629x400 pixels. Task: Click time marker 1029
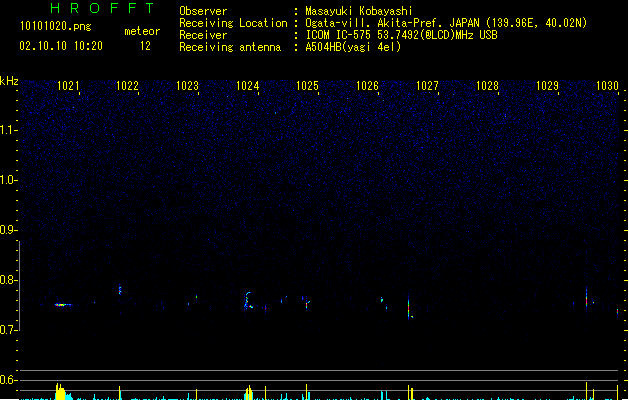pos(547,86)
